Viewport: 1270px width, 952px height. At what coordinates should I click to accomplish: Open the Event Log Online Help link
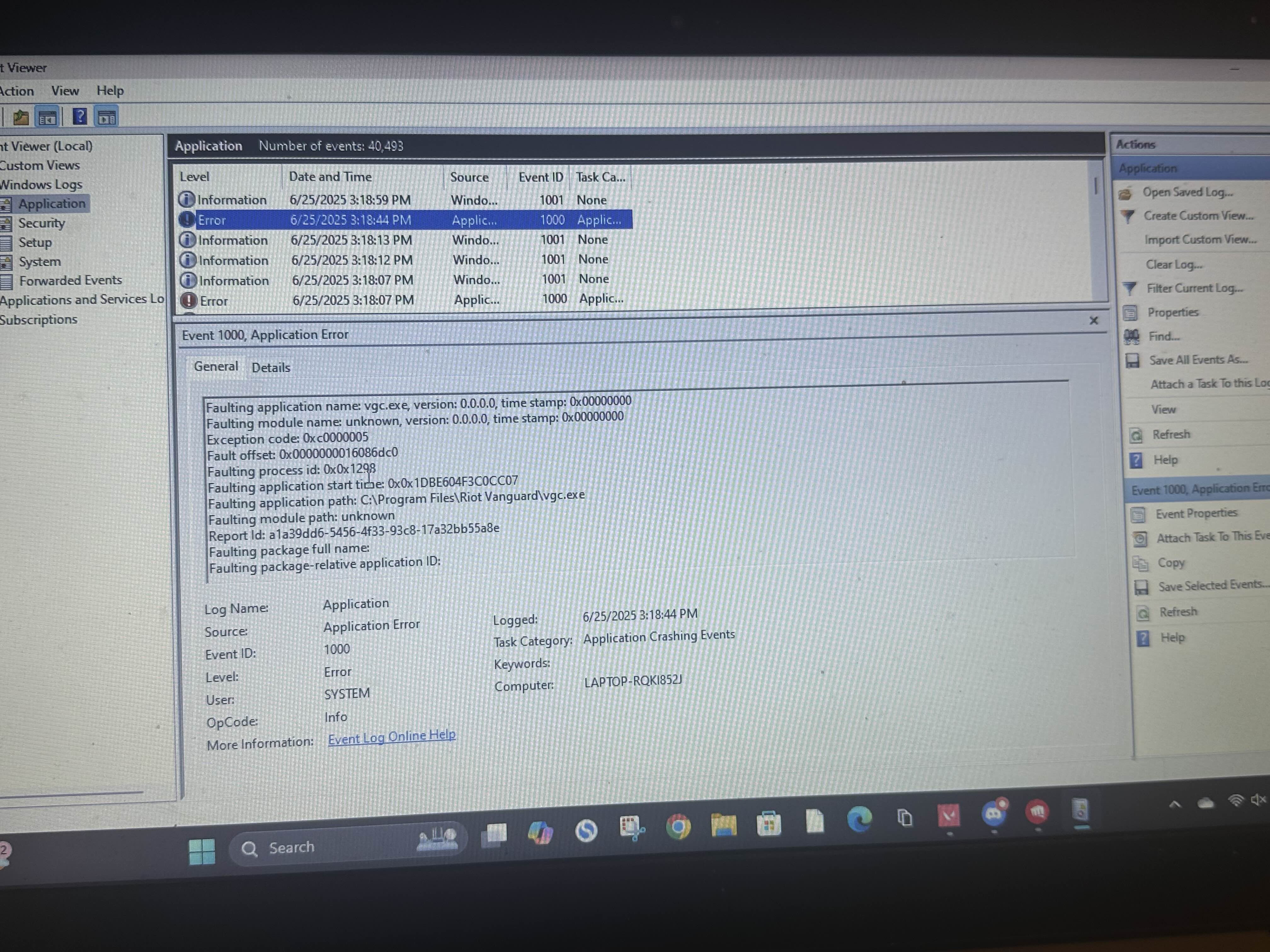pyautogui.click(x=392, y=736)
